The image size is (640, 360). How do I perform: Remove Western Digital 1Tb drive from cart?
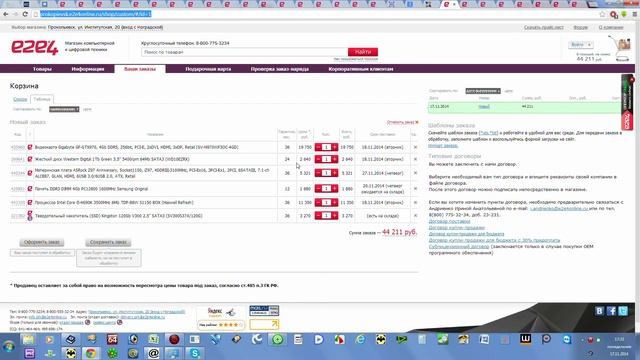coord(415,159)
